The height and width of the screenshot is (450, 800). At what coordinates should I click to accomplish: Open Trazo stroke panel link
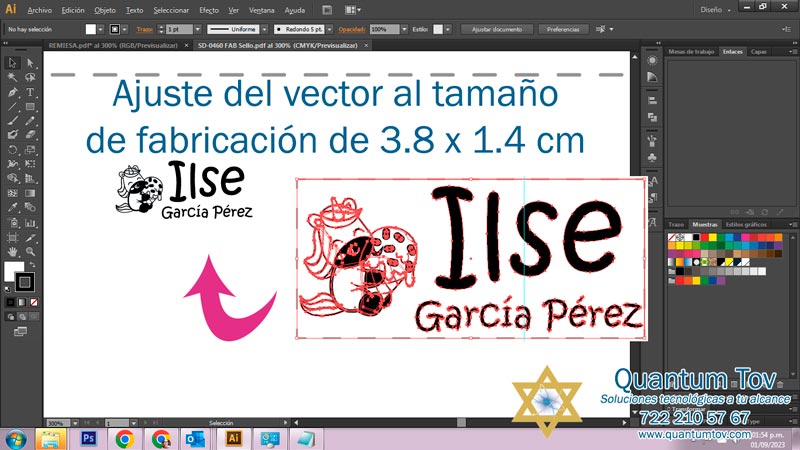(144, 30)
